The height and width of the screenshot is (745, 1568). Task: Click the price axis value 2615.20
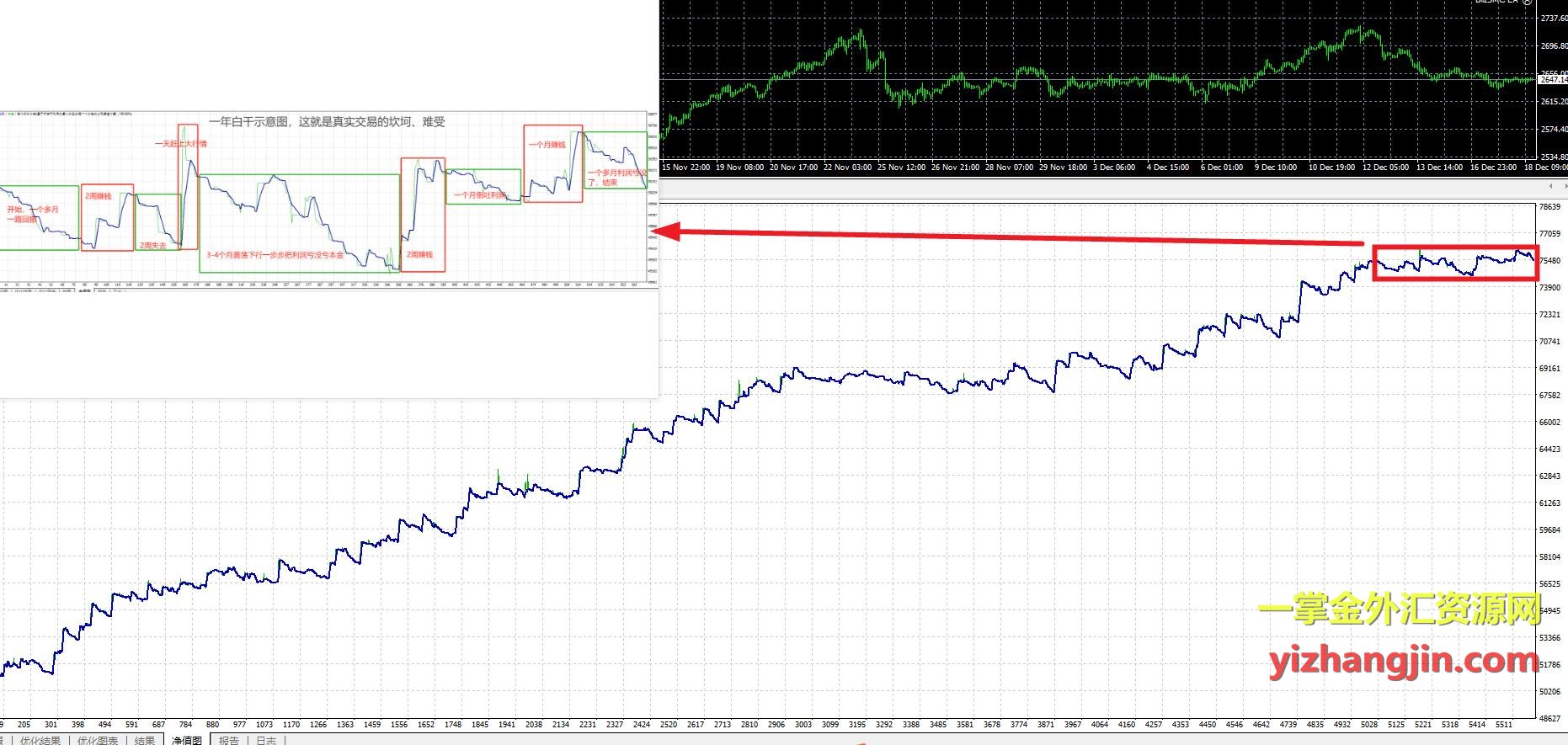[x=1554, y=101]
